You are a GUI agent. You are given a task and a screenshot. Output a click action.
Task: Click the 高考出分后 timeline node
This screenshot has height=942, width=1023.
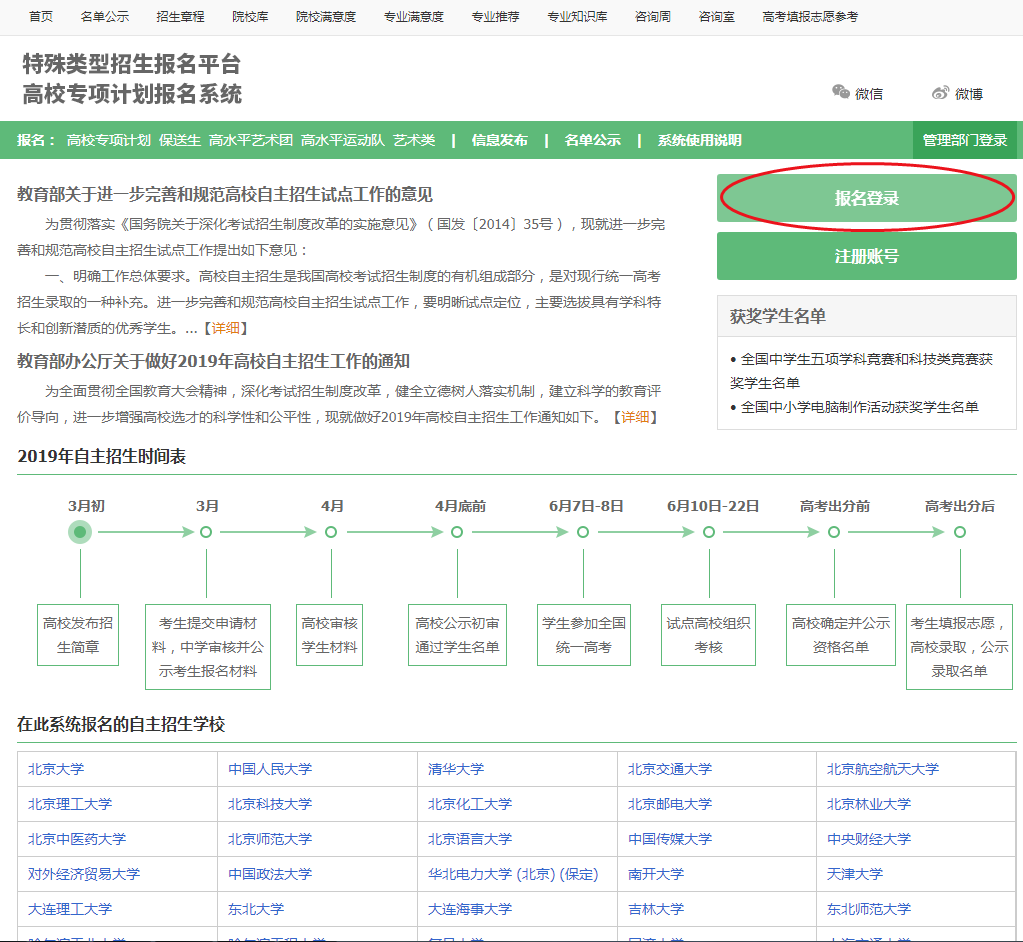[960, 532]
